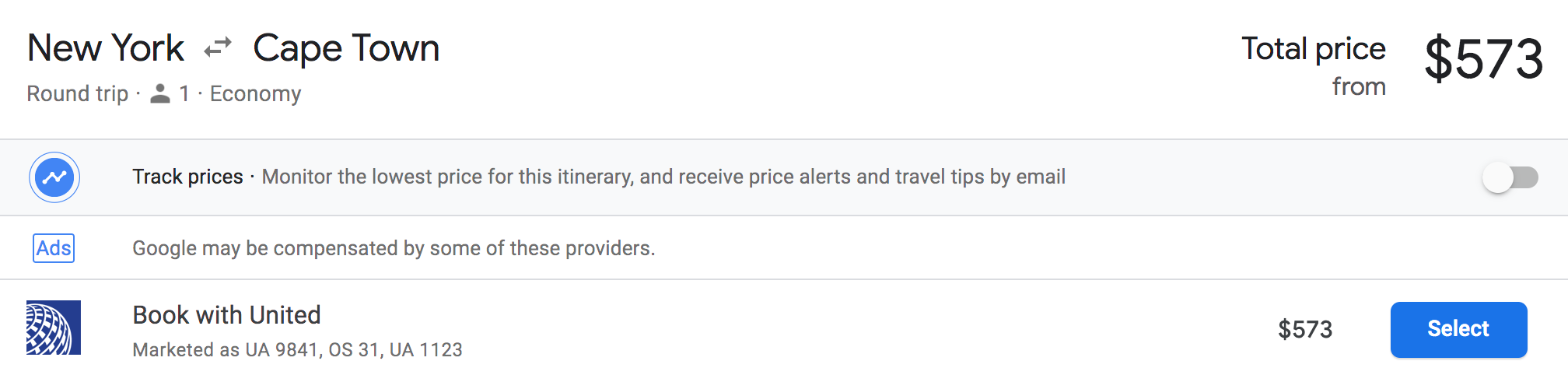Click the Round trip label
This screenshot has height=375, width=1568.
click(77, 93)
